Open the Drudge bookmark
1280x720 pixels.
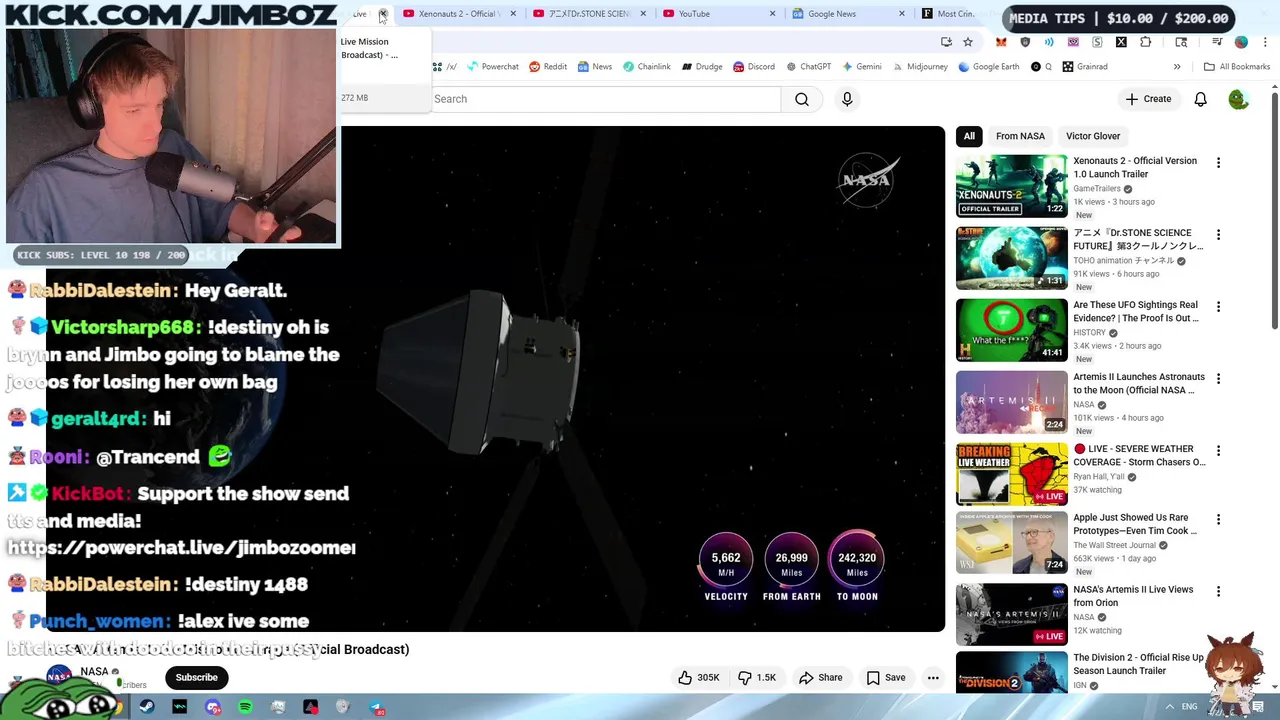(702, 67)
